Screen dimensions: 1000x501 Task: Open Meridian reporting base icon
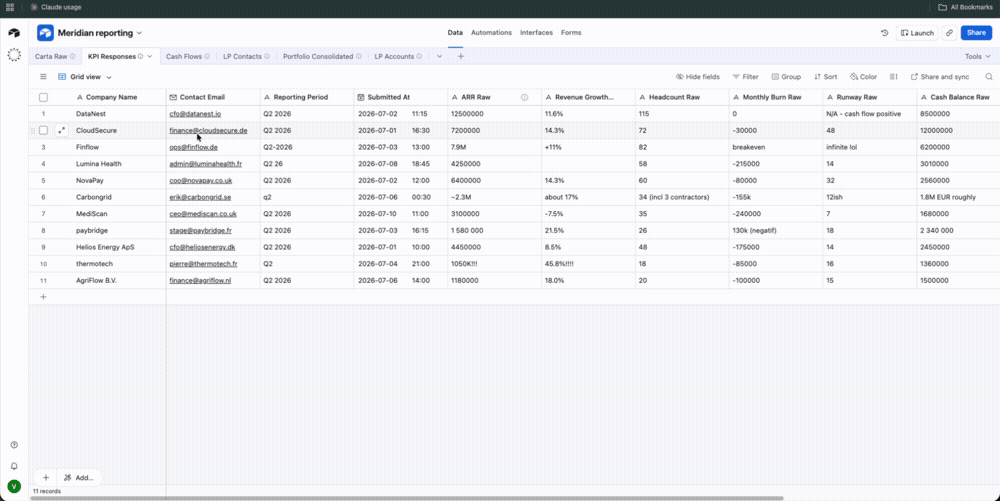45,33
